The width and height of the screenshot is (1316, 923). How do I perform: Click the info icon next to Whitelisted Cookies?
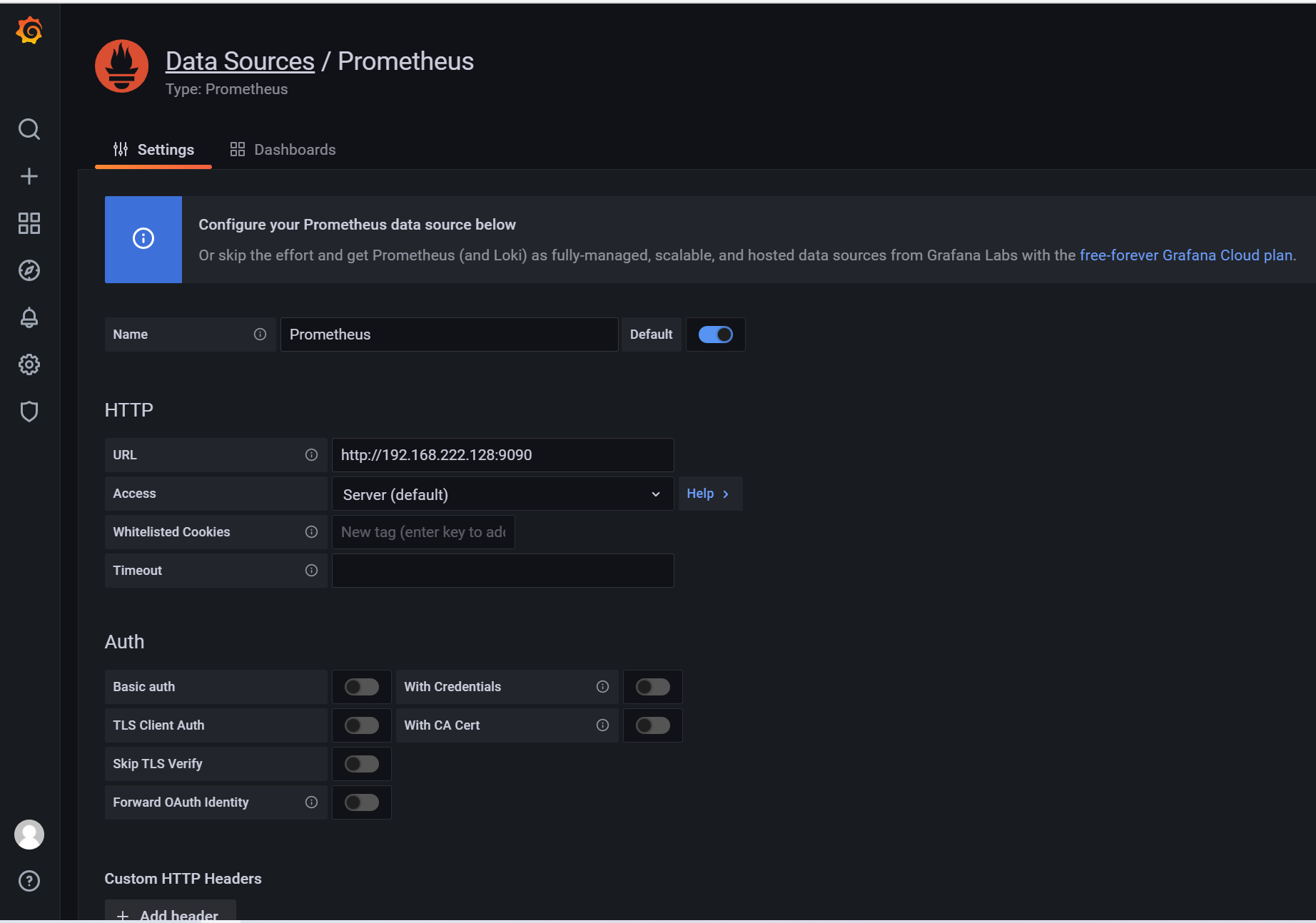(312, 532)
